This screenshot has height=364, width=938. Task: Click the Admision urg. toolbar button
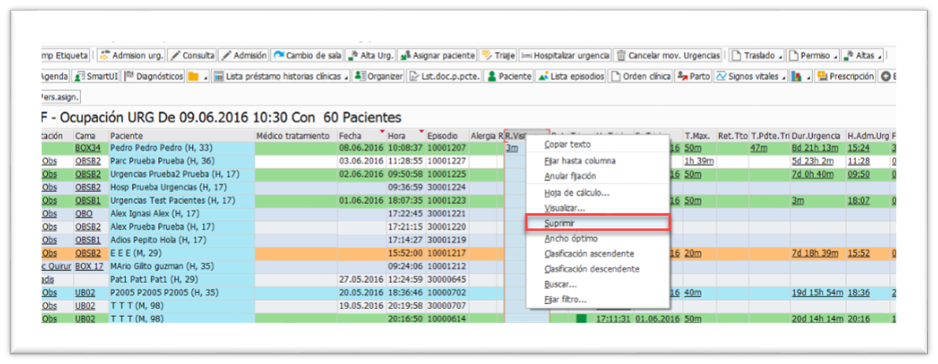click(131, 56)
